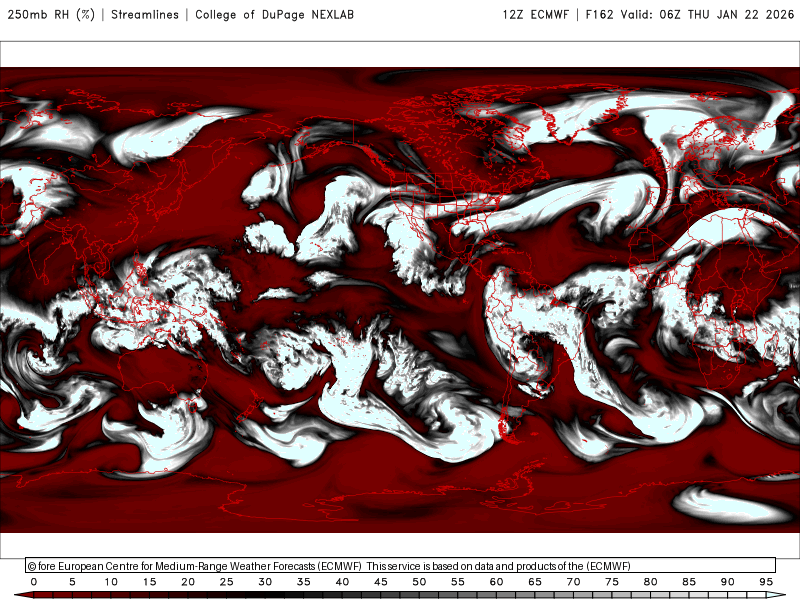Click the "45" colorbar scale label
This screenshot has width=800, height=600.
tap(381, 582)
